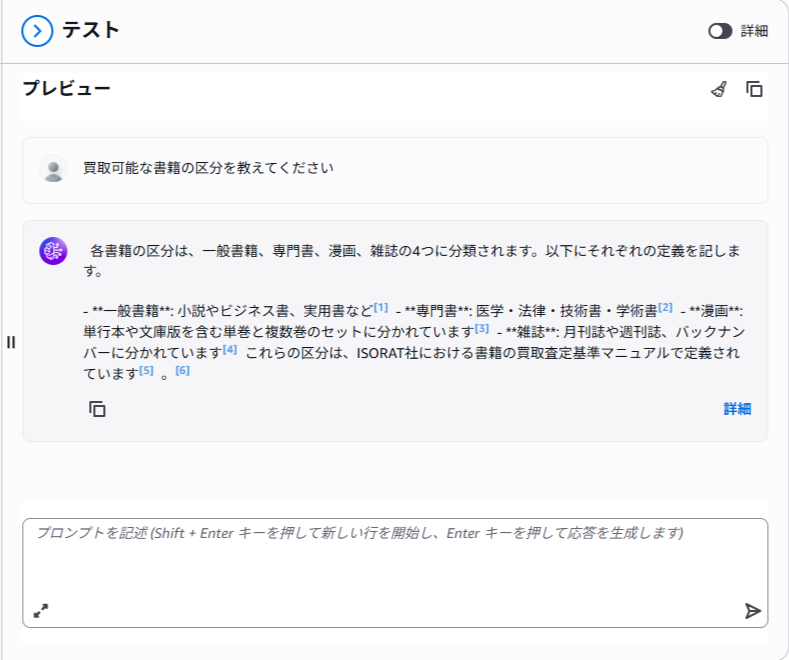Open citation [3] after 分かれています
The width and height of the screenshot is (789, 660).
click(x=482, y=328)
